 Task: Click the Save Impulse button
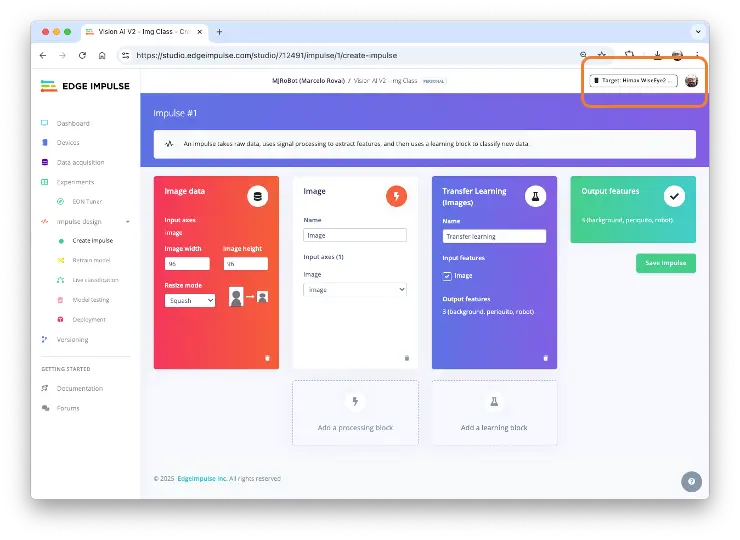(x=665, y=263)
